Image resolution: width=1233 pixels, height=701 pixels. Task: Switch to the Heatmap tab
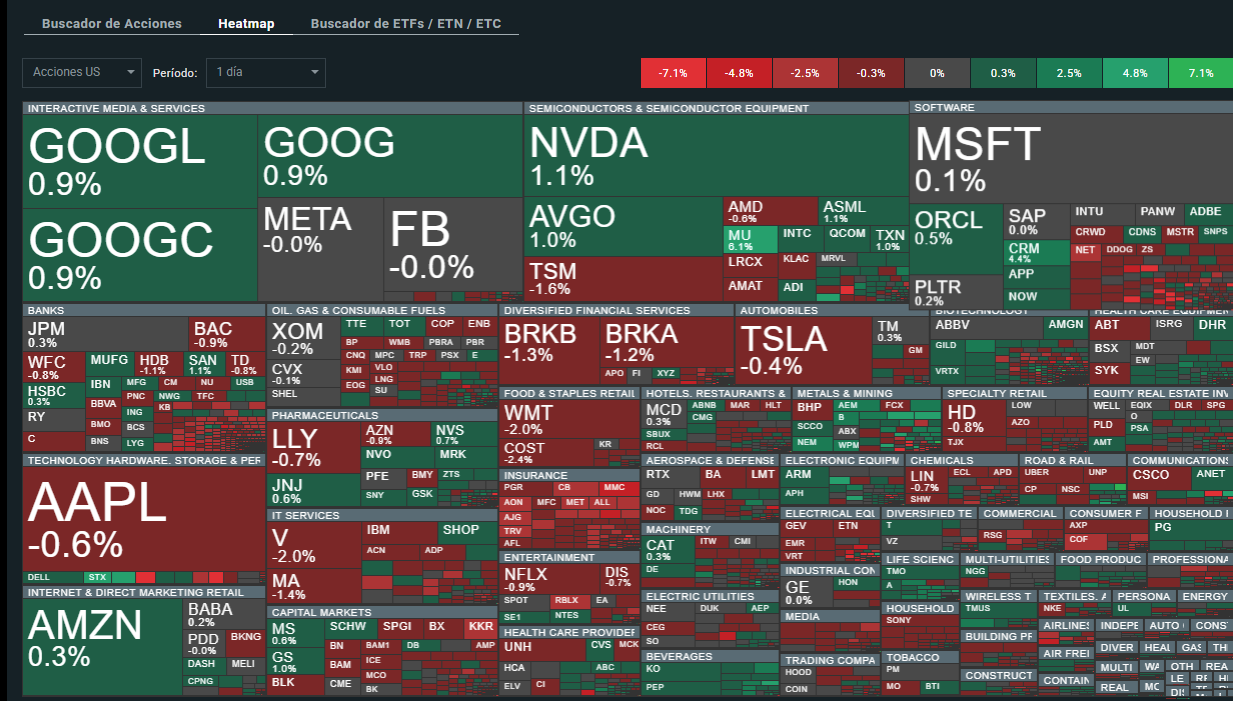point(246,23)
